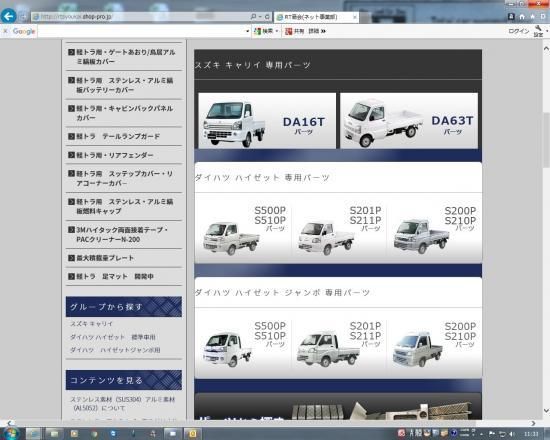Open 軽トラ用・リアフェンダー category
The image size is (550, 440).
pos(124,155)
